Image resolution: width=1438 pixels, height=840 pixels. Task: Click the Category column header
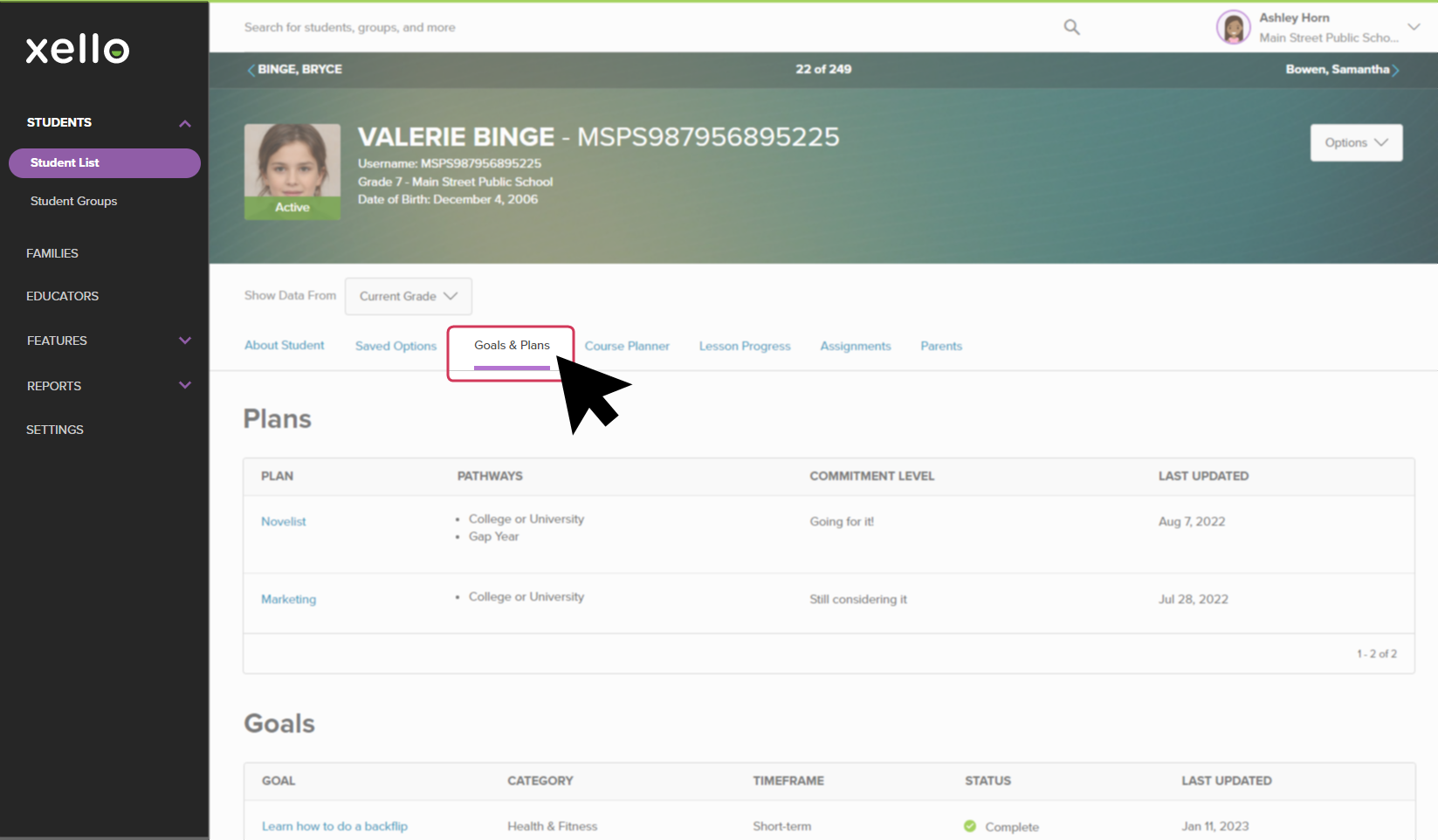pyautogui.click(x=540, y=781)
